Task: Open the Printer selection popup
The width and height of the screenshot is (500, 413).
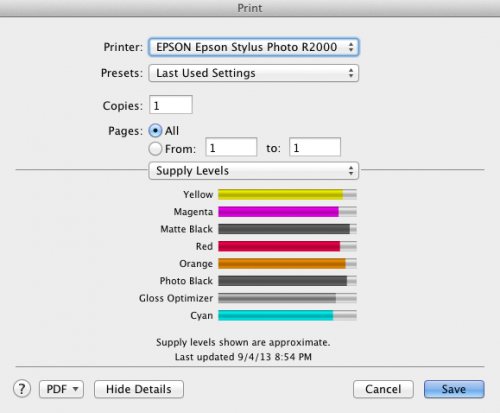Action: (x=253, y=47)
